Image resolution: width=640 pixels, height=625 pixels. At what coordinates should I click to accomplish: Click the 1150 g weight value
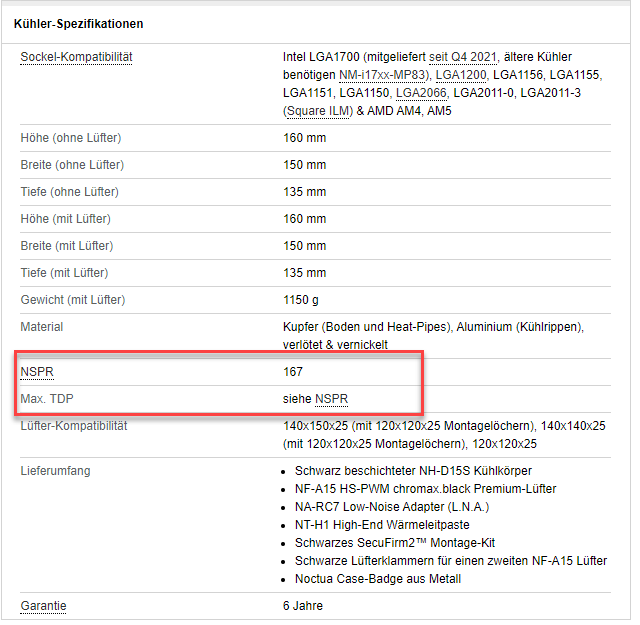(x=301, y=300)
